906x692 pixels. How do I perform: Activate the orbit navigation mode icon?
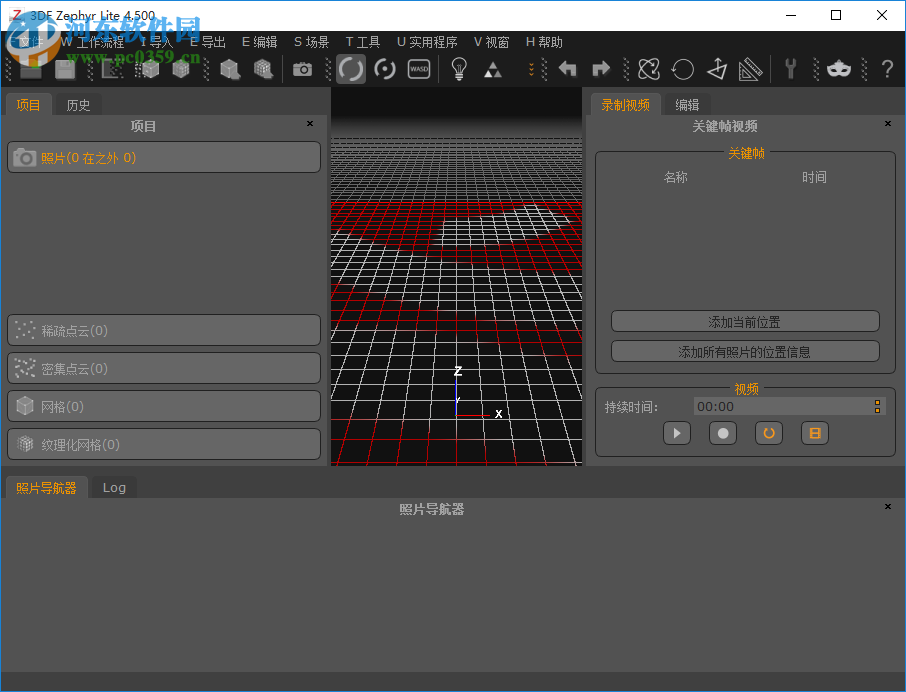pyautogui.click(x=351, y=69)
